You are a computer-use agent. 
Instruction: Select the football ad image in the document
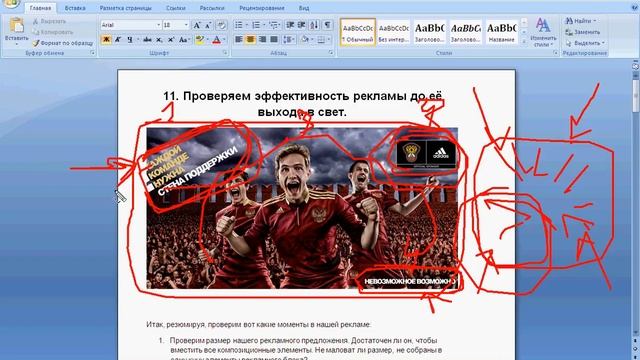302,208
